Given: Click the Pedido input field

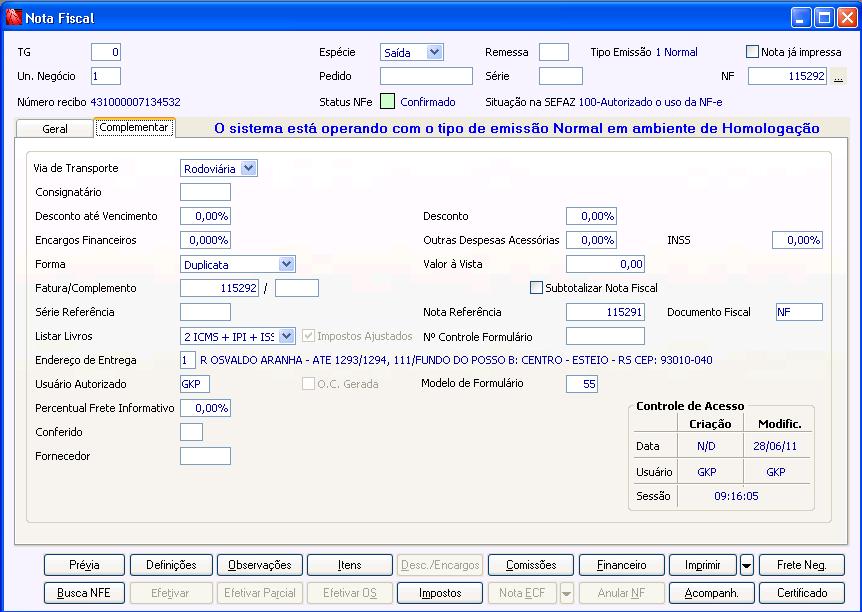Looking at the screenshot, I should (x=426, y=76).
